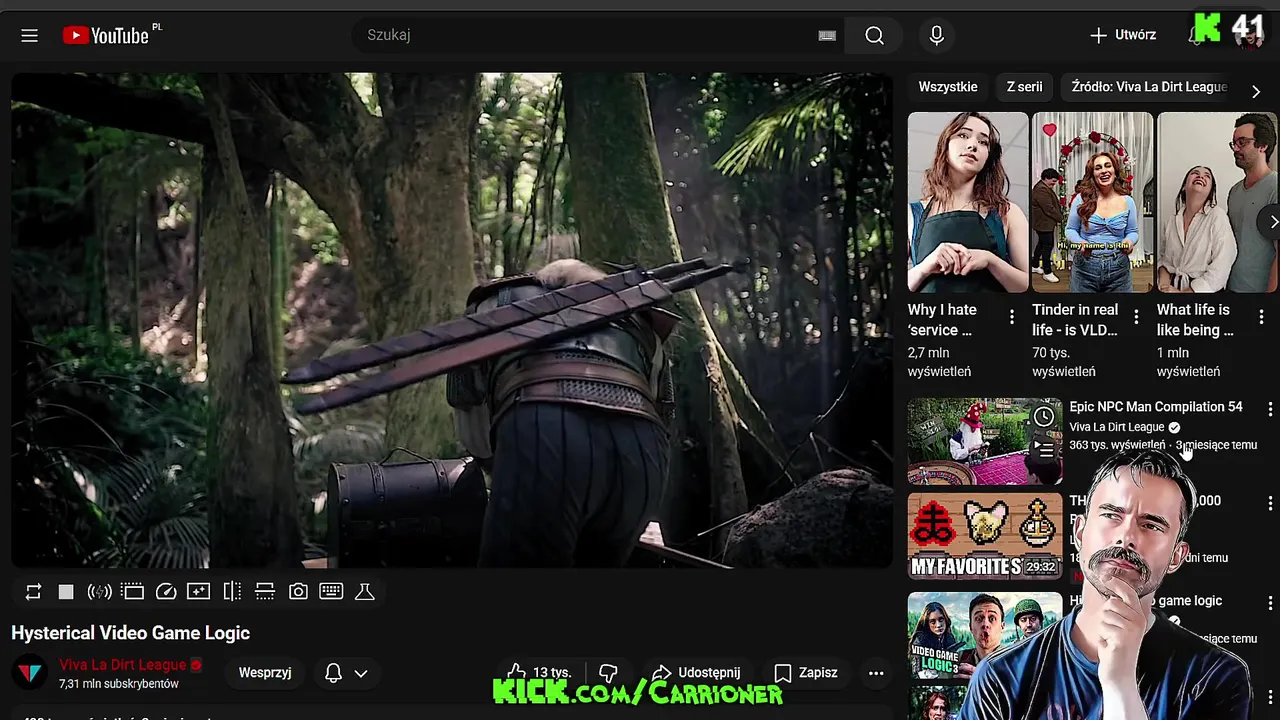Save the video with the Zapisz button

(806, 673)
